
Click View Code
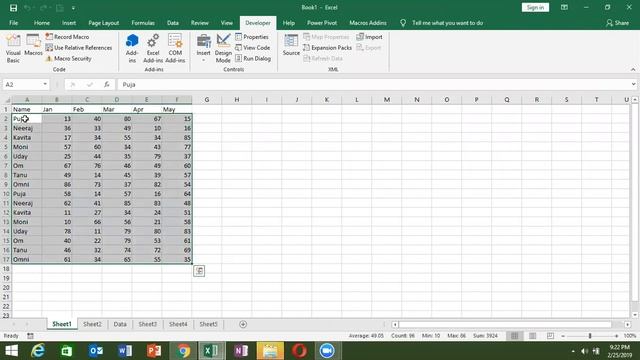click(253, 48)
